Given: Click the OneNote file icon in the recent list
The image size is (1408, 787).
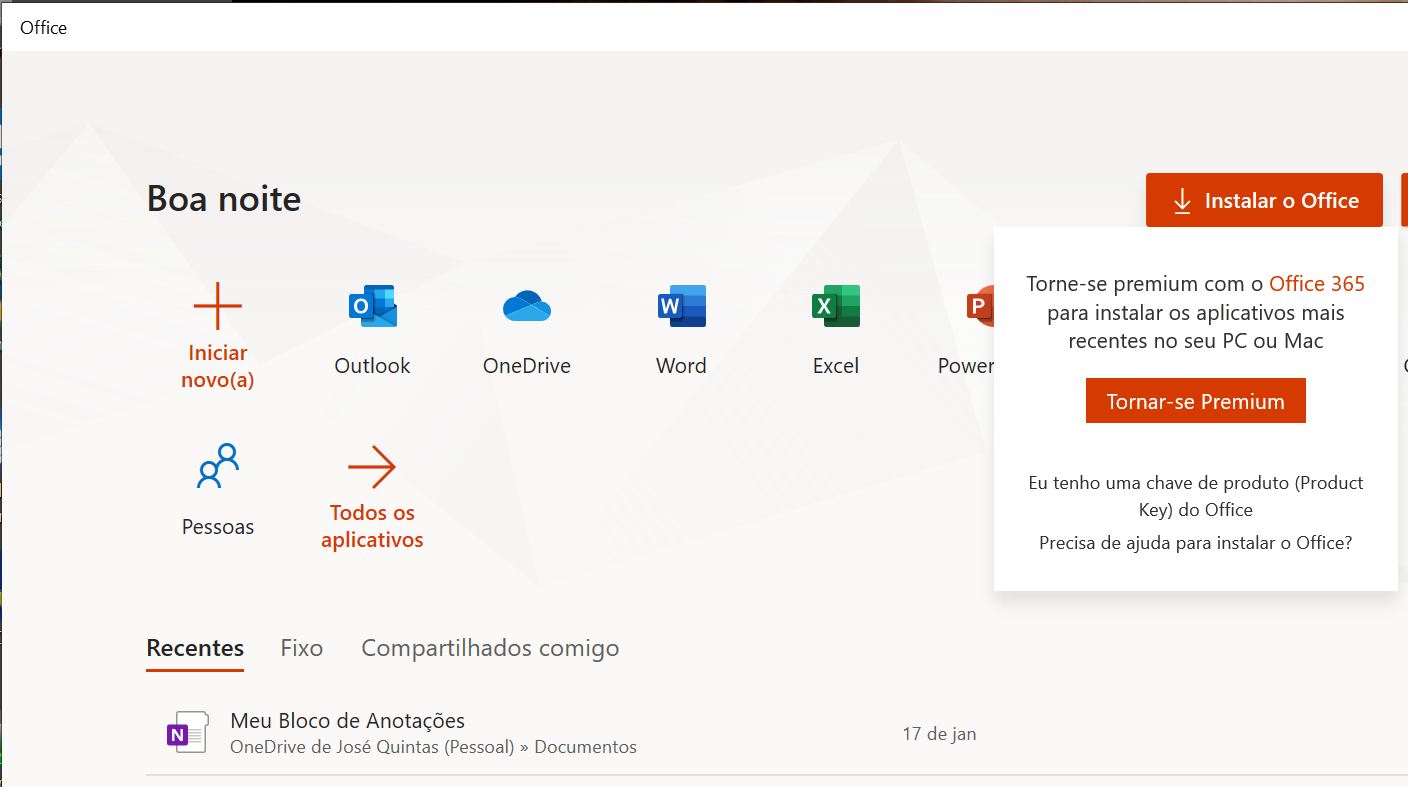Looking at the screenshot, I should (x=188, y=733).
